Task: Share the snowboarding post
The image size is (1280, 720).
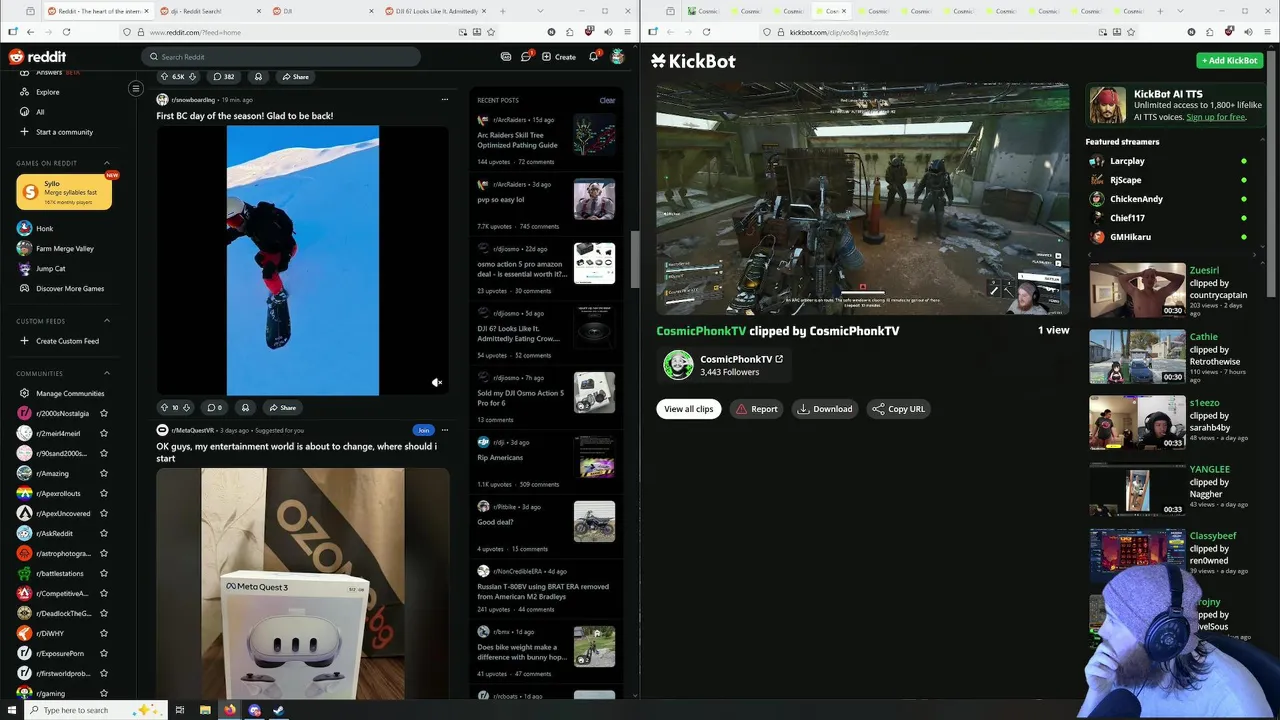Action: [281, 408]
